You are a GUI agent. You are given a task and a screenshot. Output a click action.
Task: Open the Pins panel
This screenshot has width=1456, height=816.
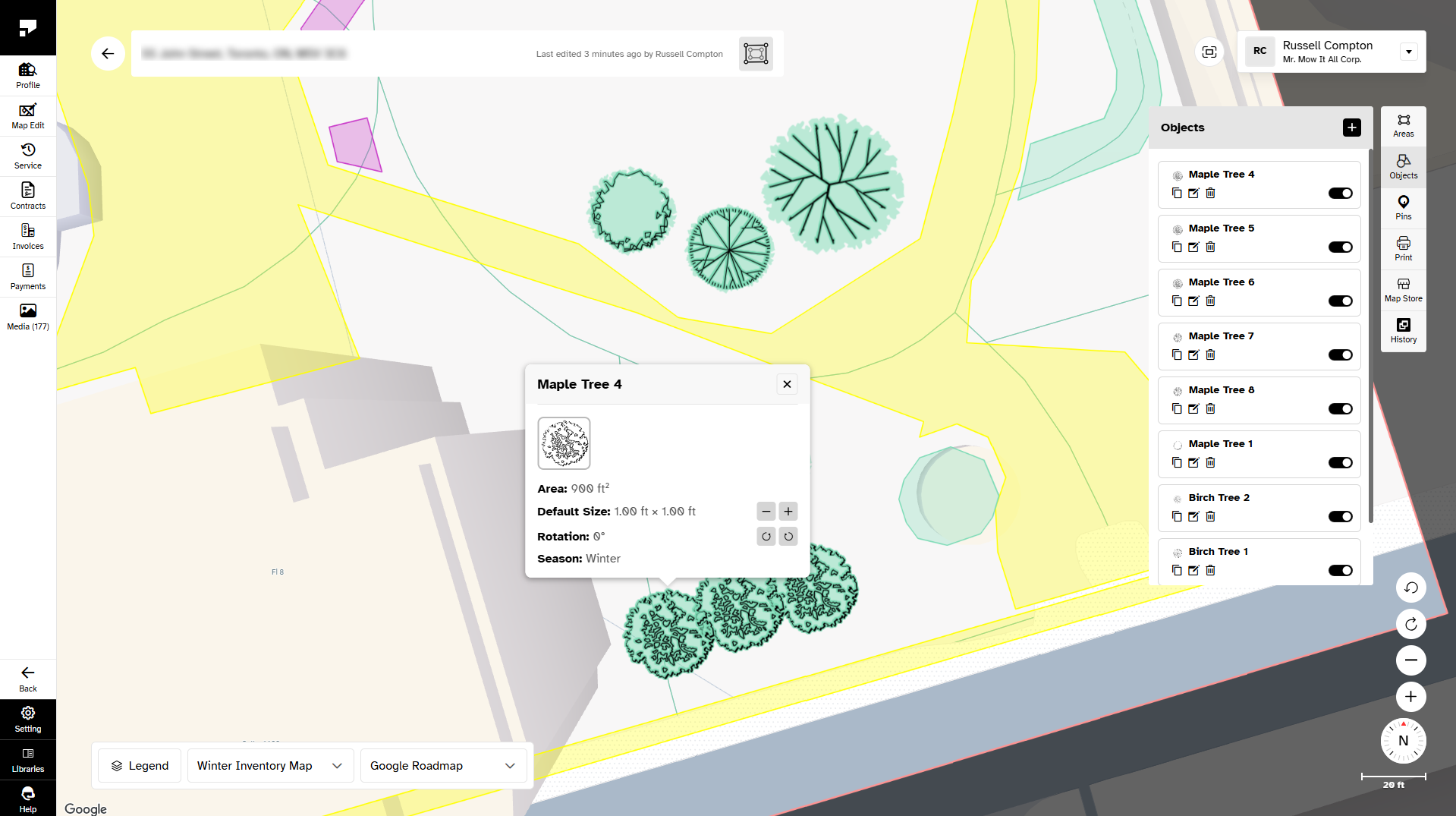click(1403, 207)
